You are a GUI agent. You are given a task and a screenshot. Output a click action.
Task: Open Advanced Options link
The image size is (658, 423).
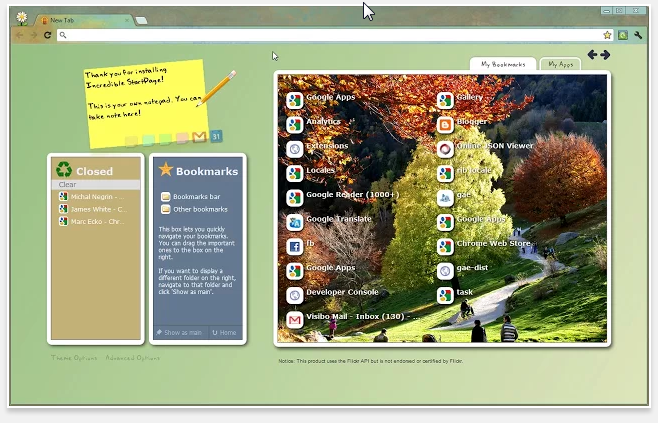pos(132,358)
